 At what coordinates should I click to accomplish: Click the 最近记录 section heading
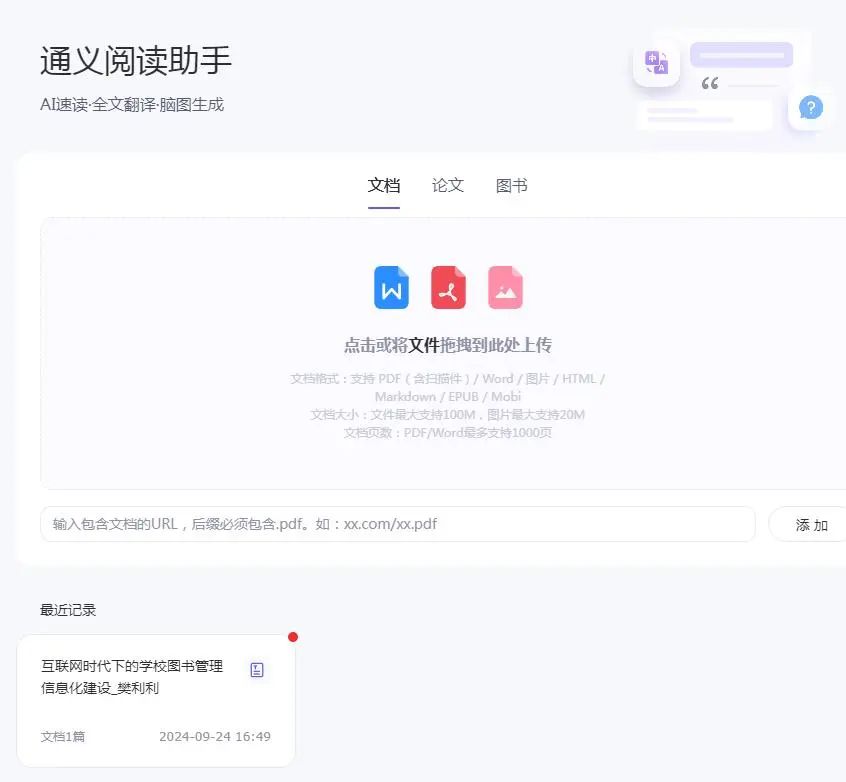tap(67, 609)
